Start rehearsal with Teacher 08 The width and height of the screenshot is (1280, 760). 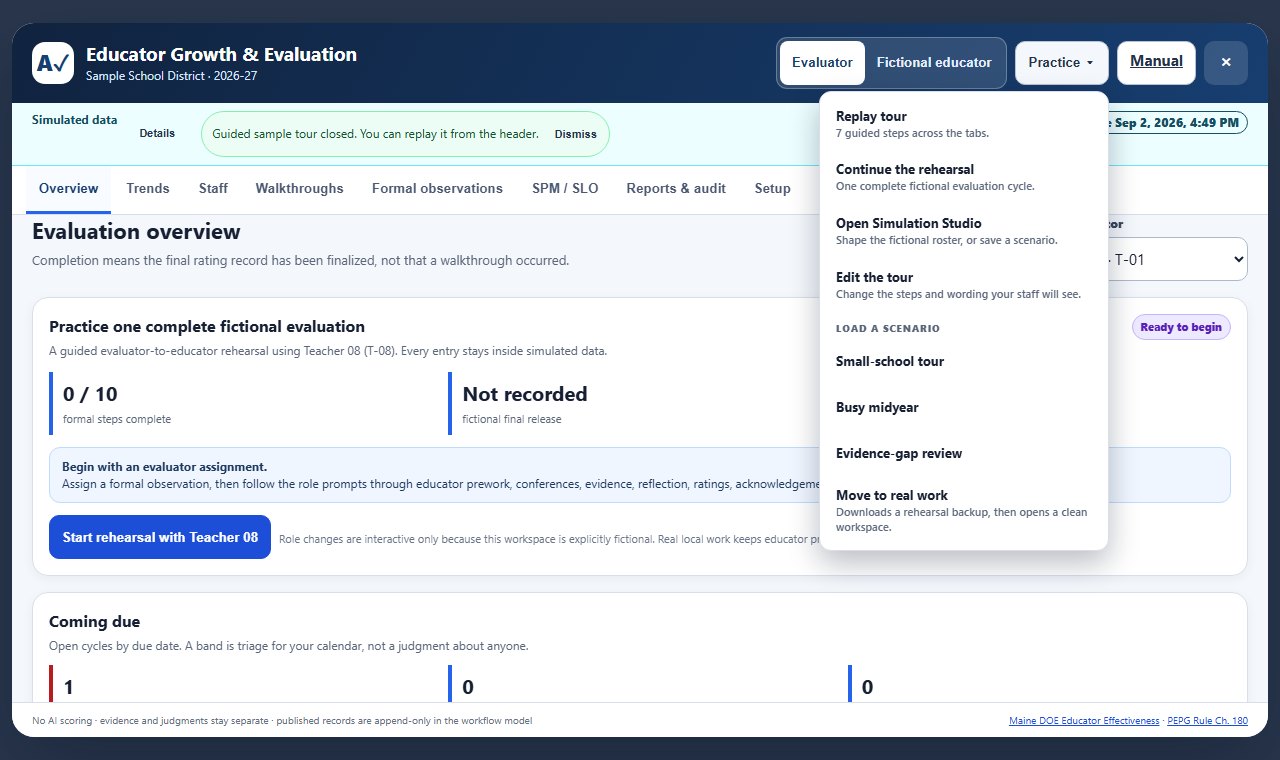tap(160, 537)
